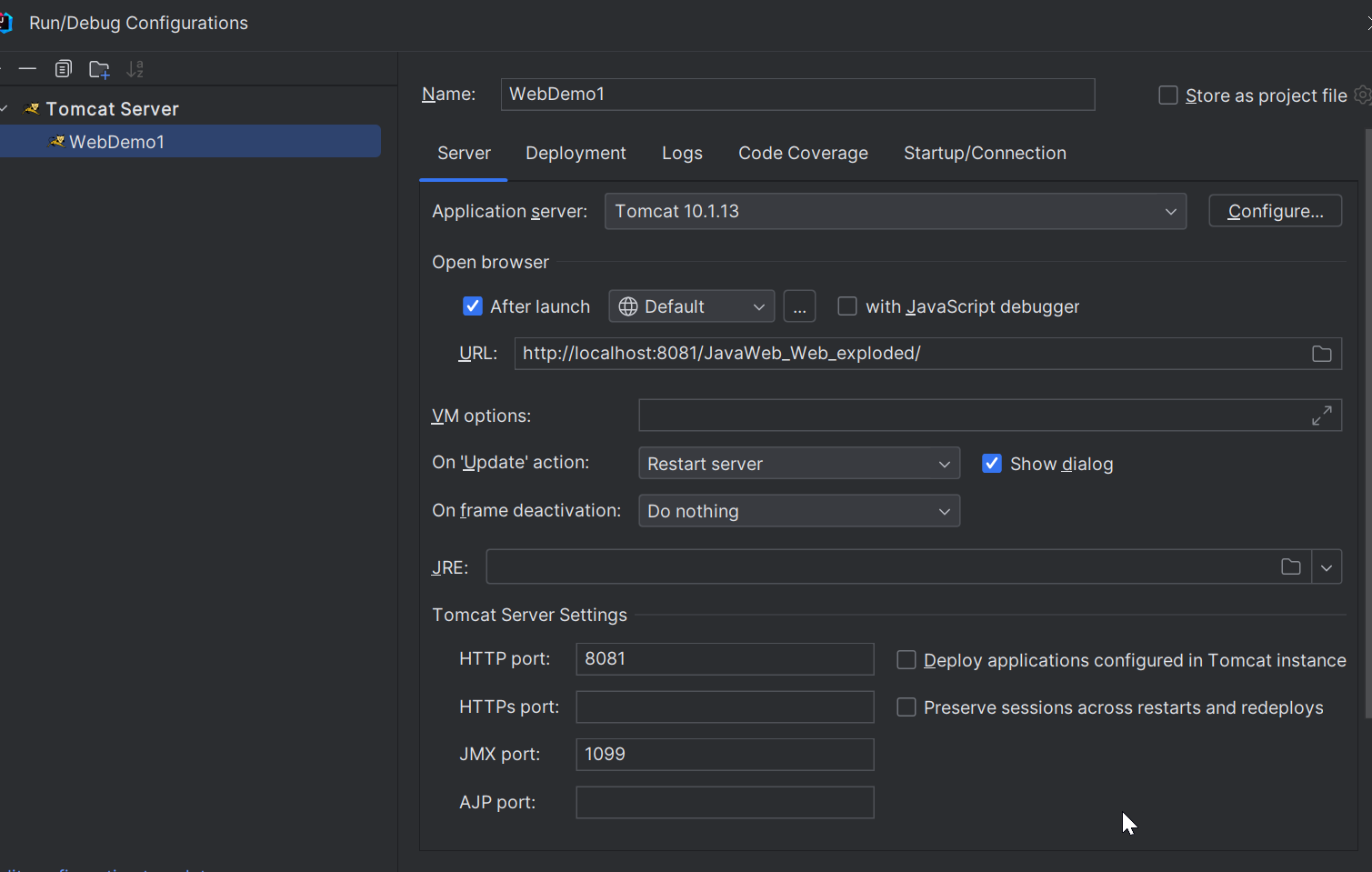
Task: Click the ellipsis button next to browser
Action: point(799,307)
